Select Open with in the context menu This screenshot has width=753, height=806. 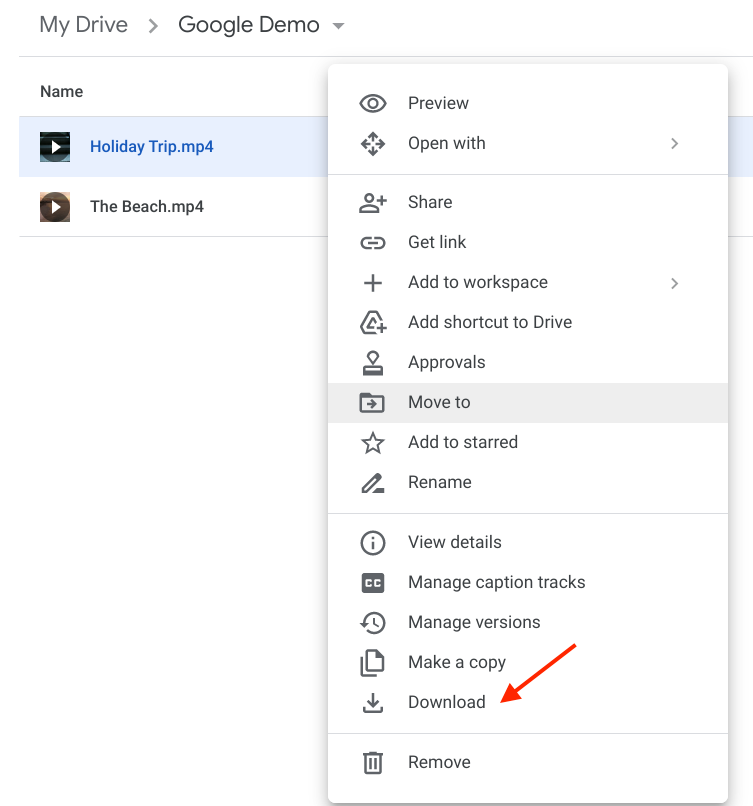(x=528, y=143)
